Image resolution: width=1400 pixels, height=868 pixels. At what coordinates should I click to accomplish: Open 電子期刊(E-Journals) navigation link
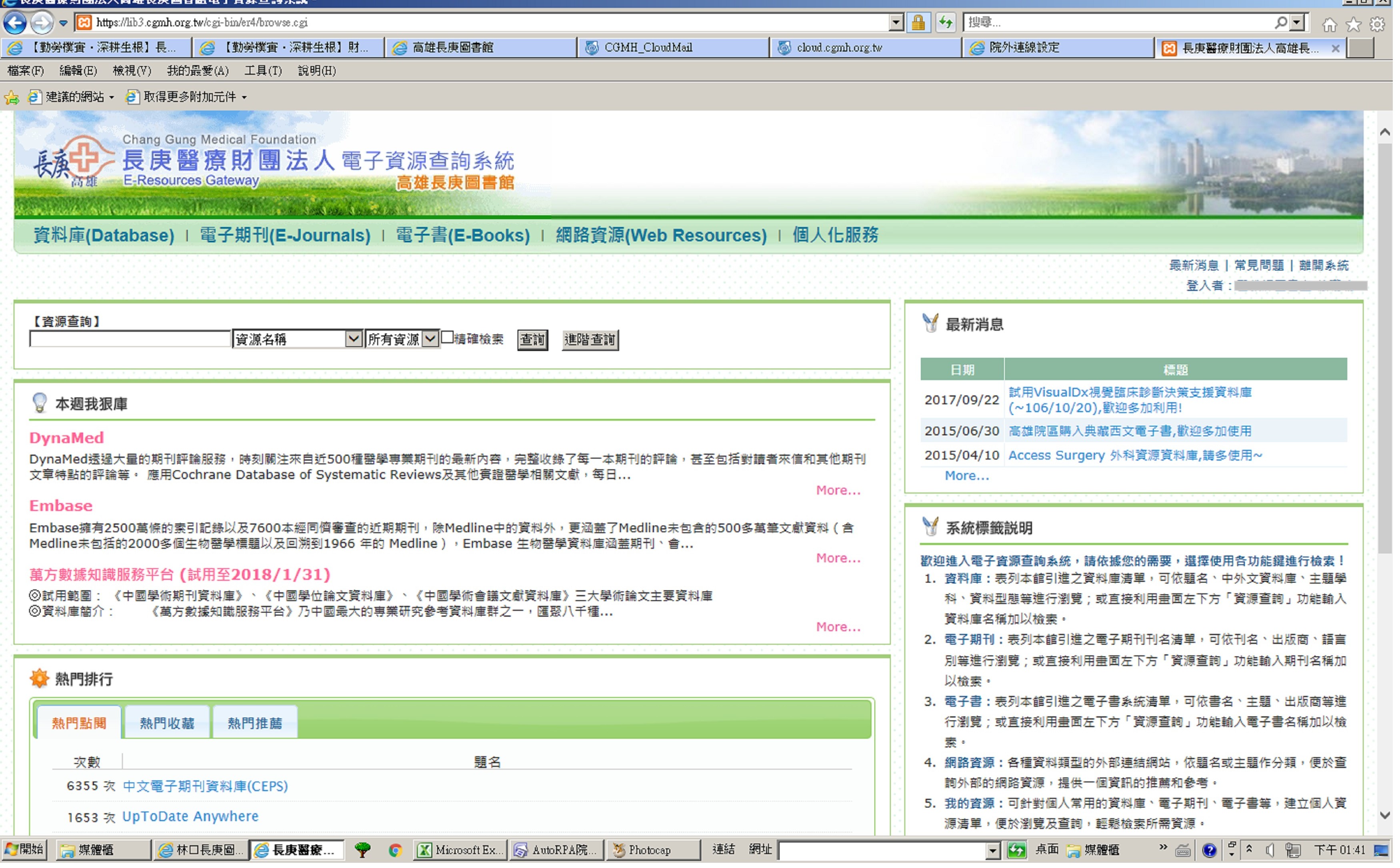pyautogui.click(x=286, y=235)
